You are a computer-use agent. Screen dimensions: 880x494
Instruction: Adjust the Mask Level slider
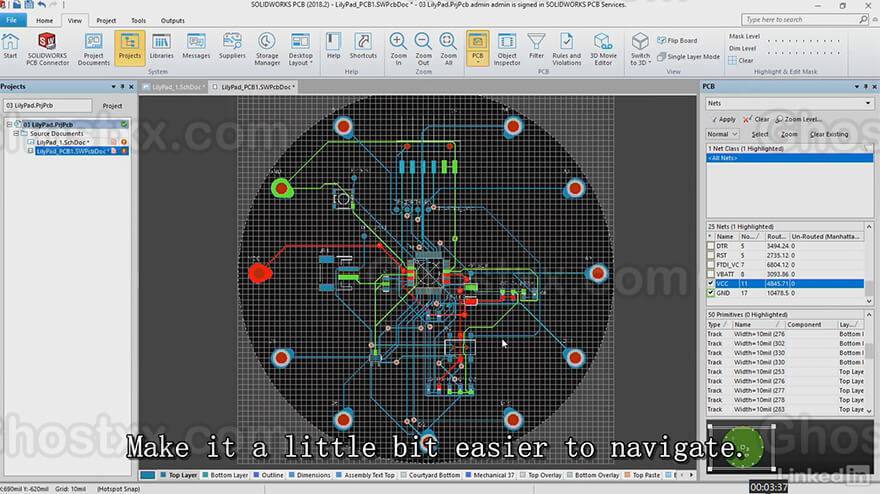pos(804,40)
